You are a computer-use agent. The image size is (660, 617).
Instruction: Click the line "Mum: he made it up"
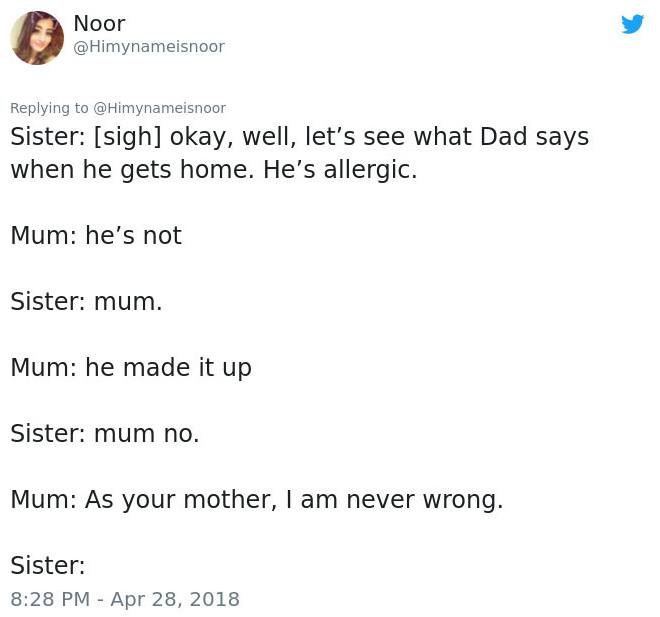pos(131,367)
